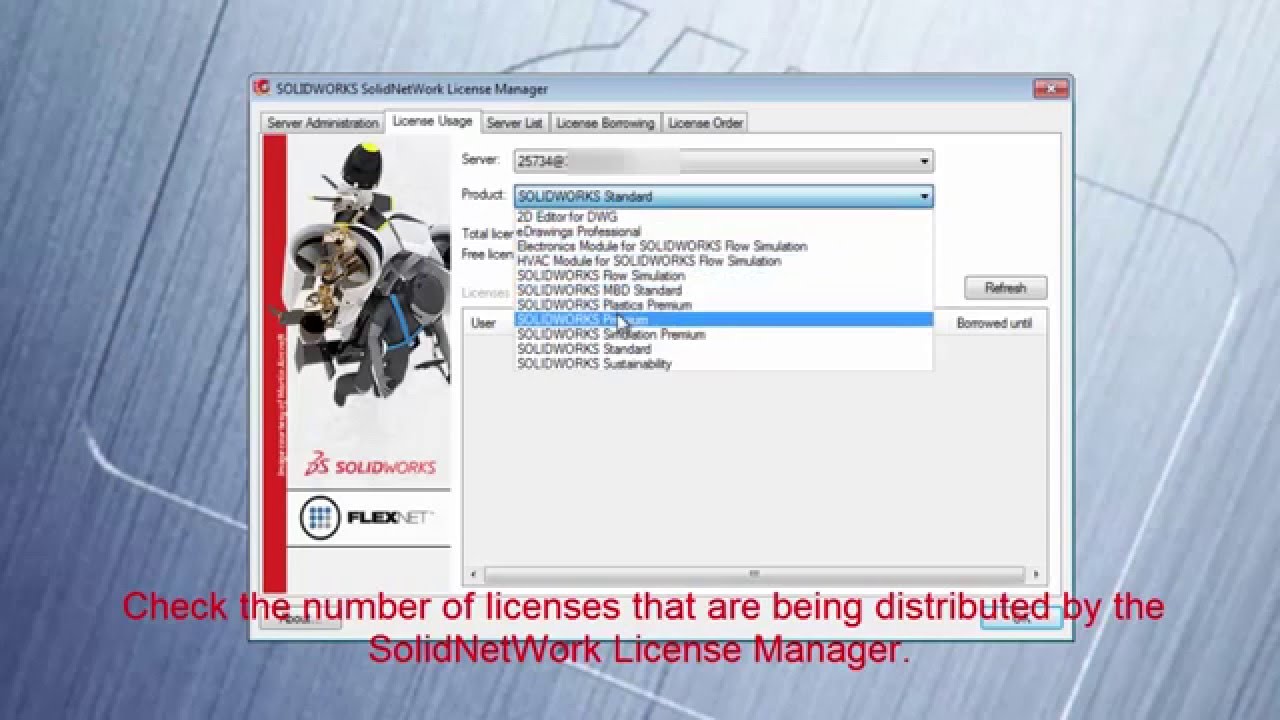Click the Refresh button
Image resolution: width=1280 pixels, height=720 pixels.
coord(1005,288)
